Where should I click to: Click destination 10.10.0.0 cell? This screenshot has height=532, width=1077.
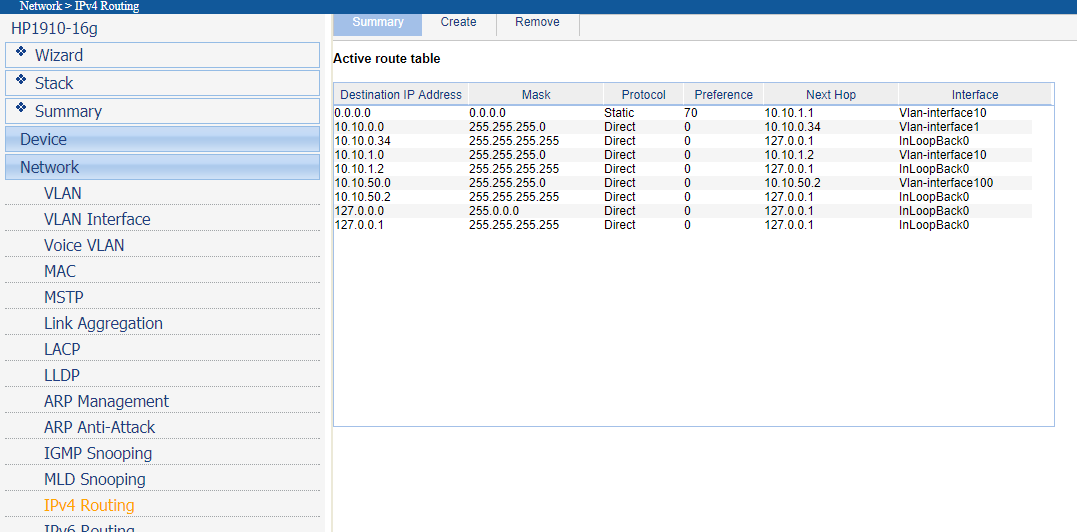pos(359,127)
